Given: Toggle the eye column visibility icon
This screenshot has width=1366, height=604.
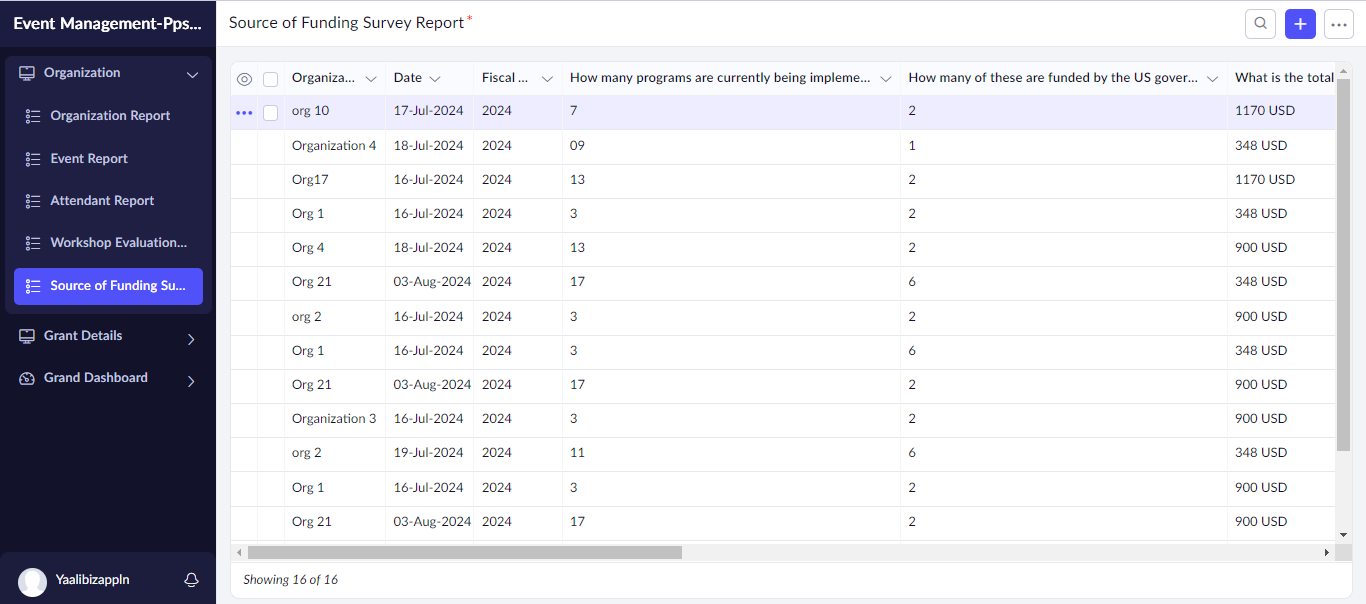Looking at the screenshot, I should click(244, 79).
